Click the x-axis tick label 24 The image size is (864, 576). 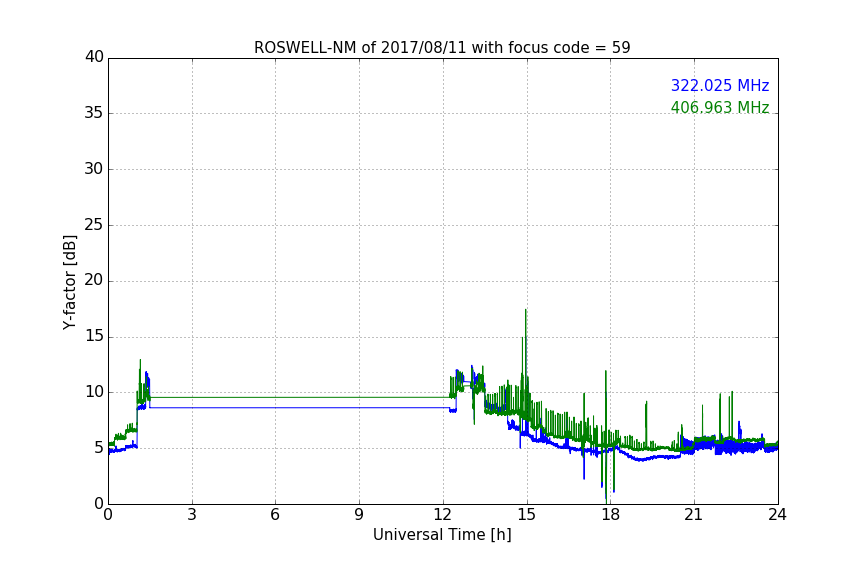point(777,515)
